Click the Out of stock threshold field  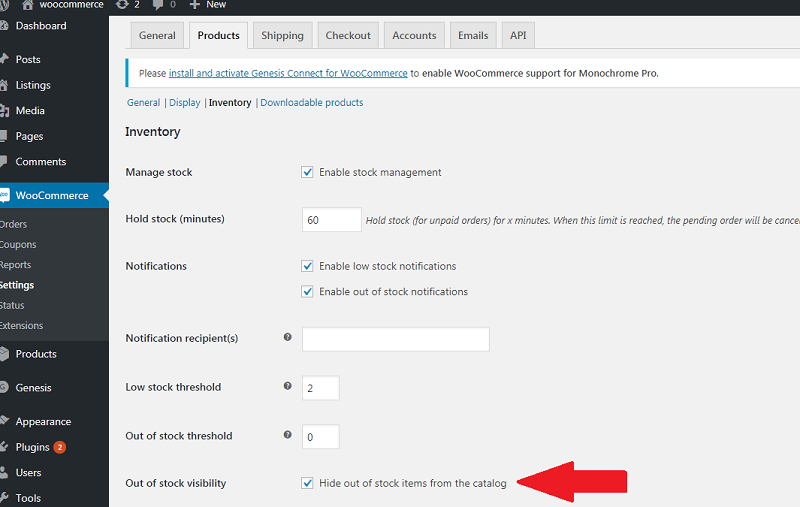[x=320, y=437]
